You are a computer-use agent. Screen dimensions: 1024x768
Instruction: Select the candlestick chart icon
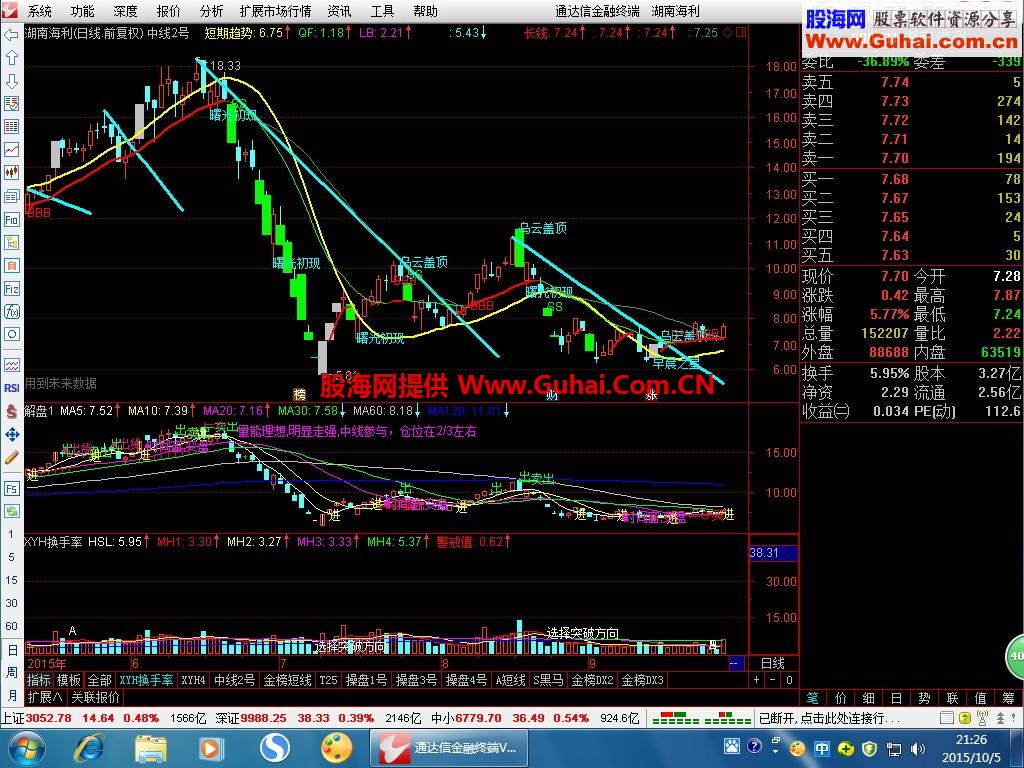11,173
